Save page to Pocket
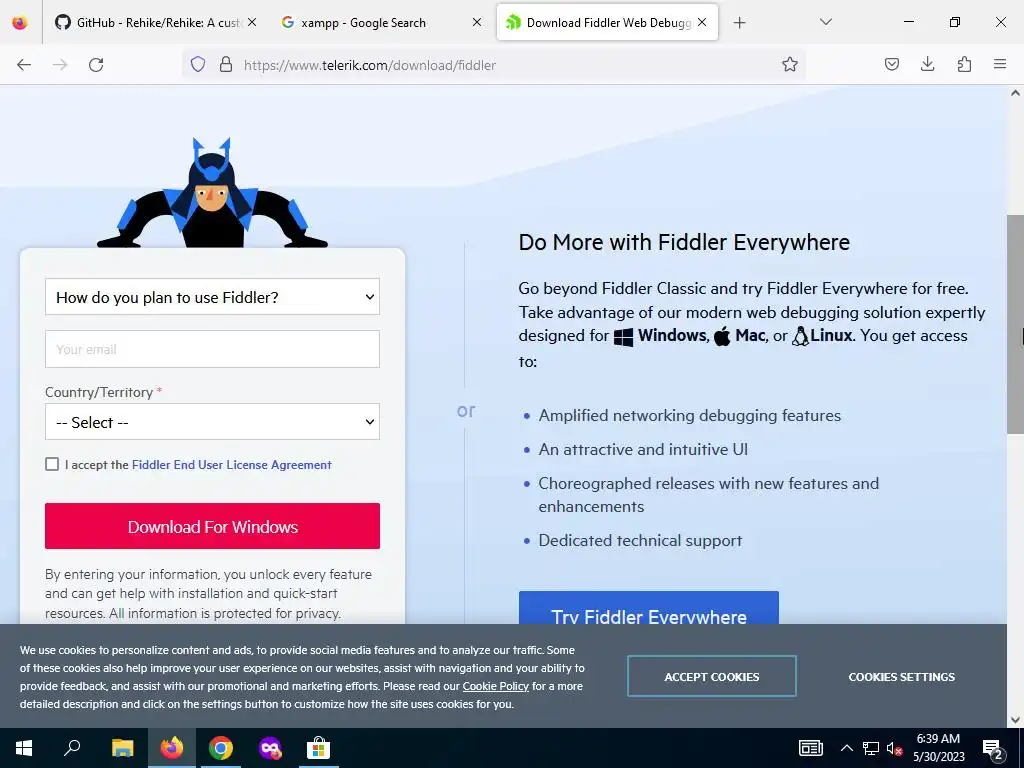1024x768 pixels. pyautogui.click(x=891, y=64)
